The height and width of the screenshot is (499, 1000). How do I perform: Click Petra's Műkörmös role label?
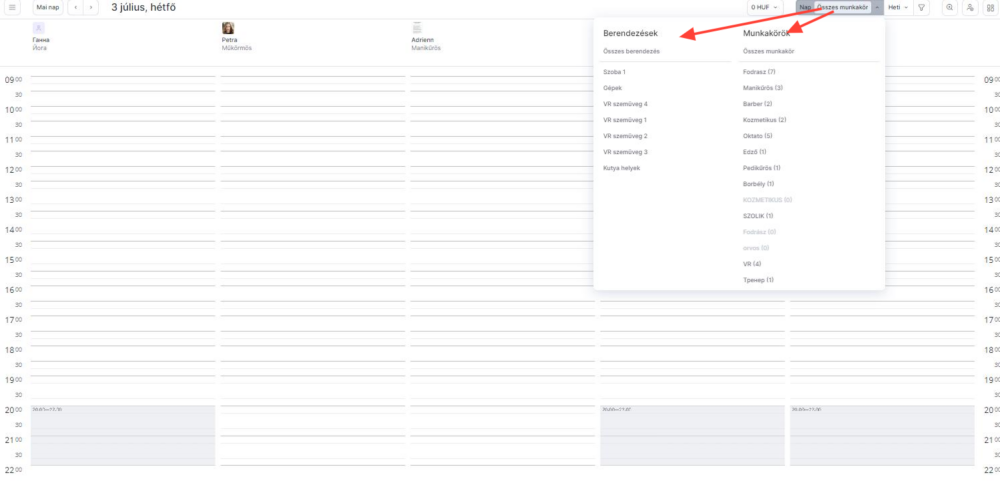pyautogui.click(x=237, y=48)
